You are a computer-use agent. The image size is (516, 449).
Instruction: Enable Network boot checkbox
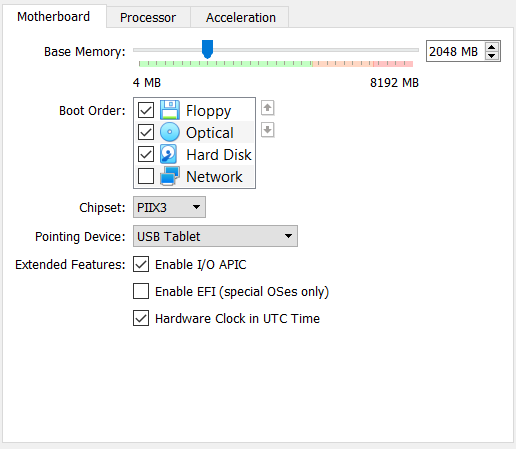click(x=146, y=176)
